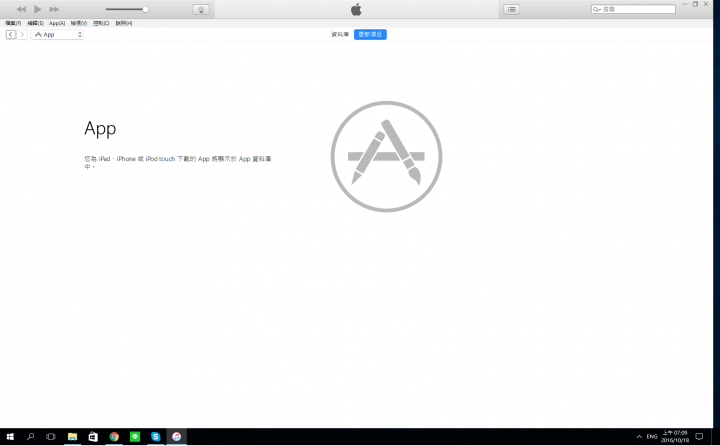Select the blue 更新項目 tab

point(370,34)
